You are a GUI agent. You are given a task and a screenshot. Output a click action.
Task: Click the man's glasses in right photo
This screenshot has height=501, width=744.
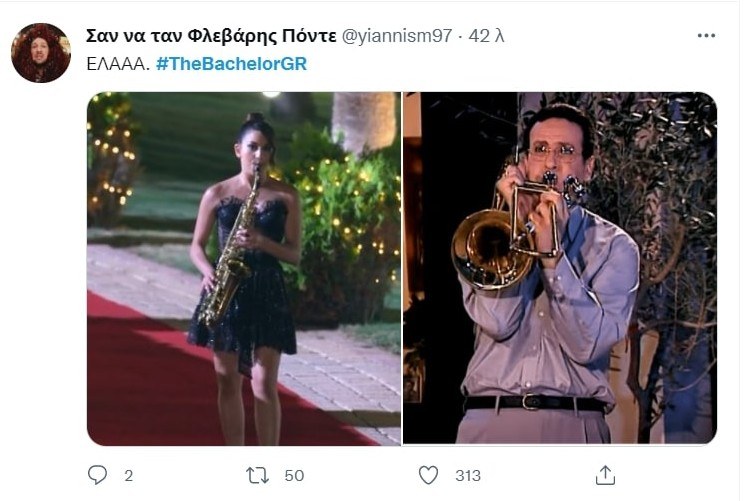tap(555, 150)
